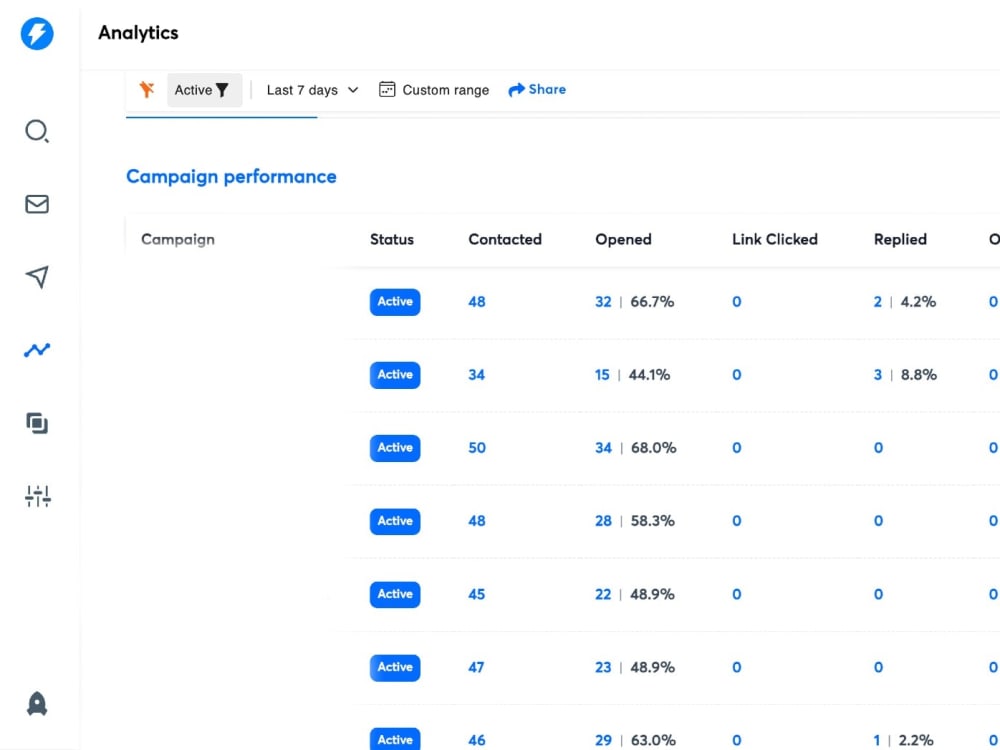Viewport: 1000px width, 750px height.
Task: Click Link Clicked 0 in 66.7% row
Action: [x=737, y=302]
